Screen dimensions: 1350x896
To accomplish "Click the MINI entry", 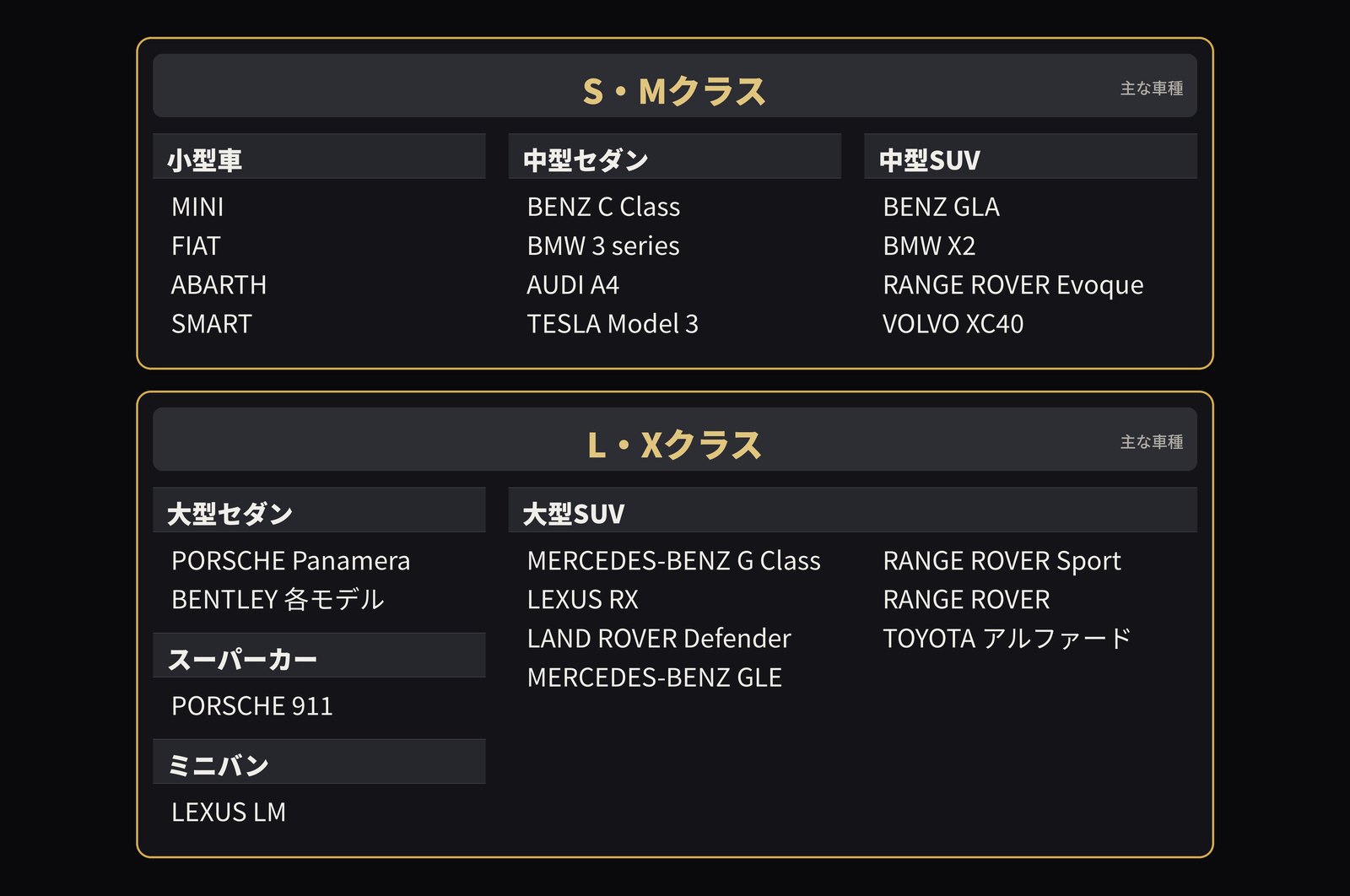I will pyautogui.click(x=197, y=207).
